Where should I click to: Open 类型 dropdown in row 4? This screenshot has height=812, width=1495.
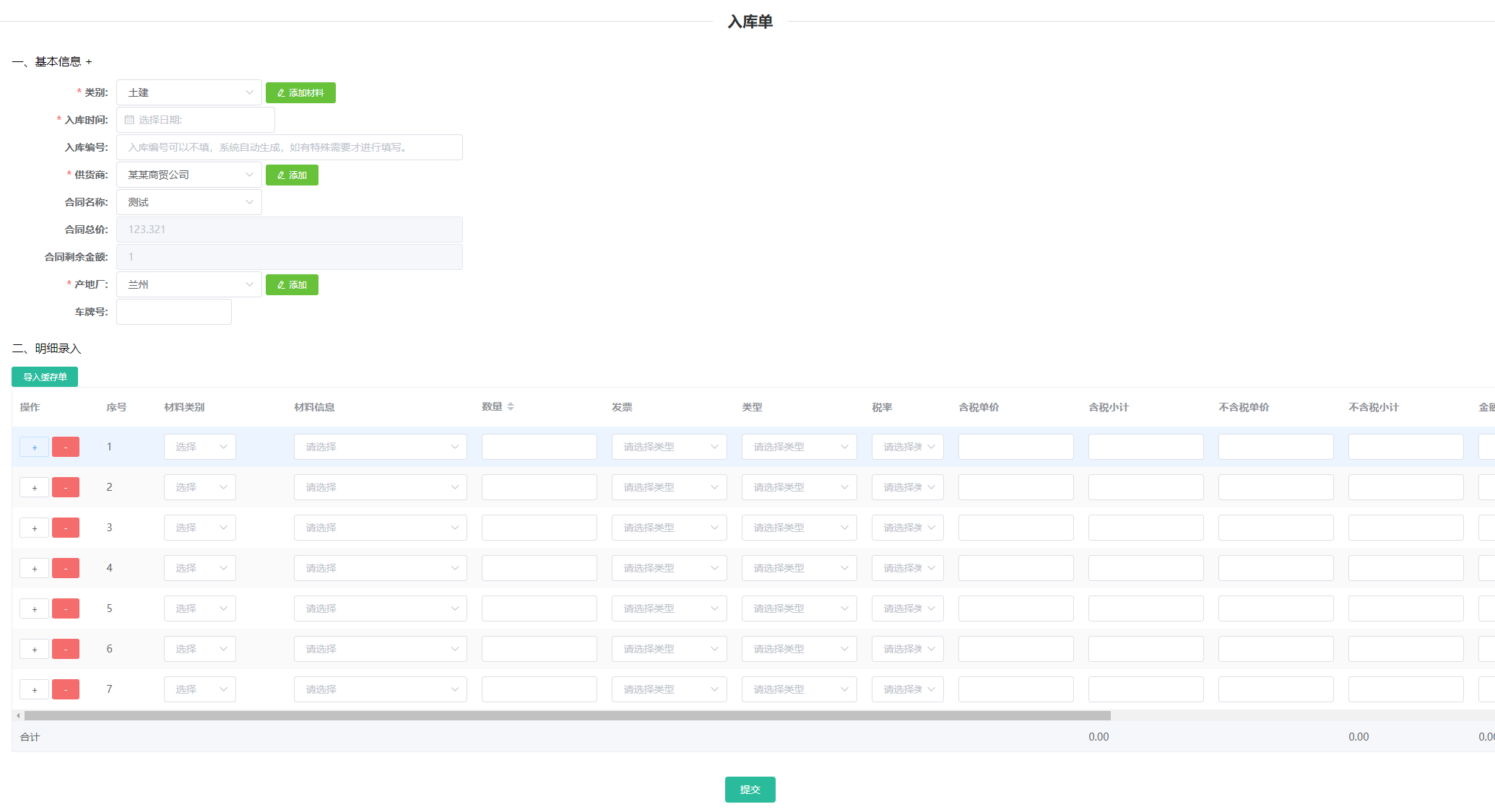[x=799, y=568]
